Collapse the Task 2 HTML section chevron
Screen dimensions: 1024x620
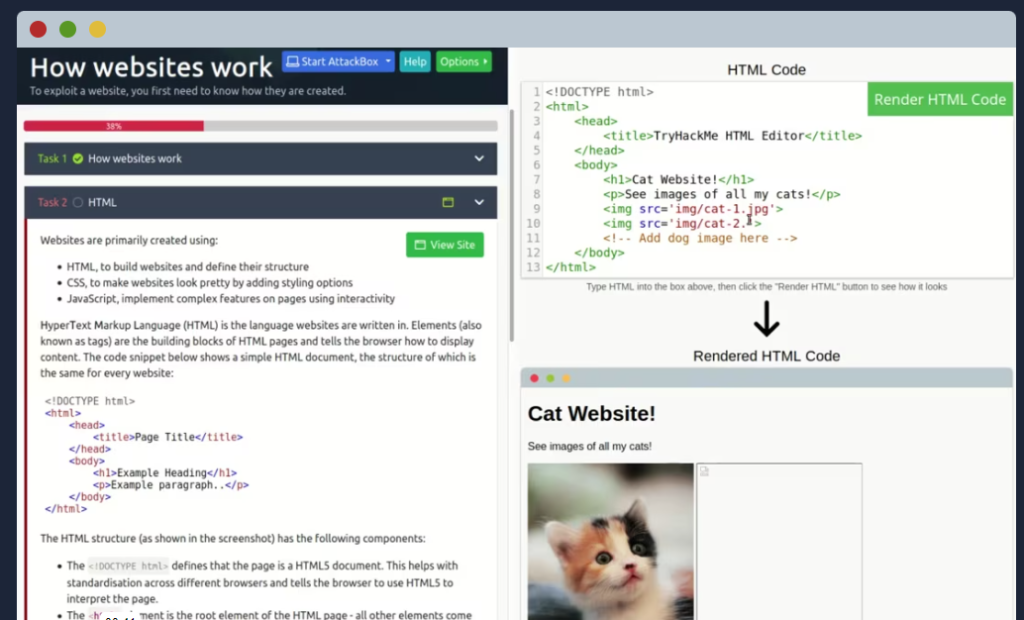pyautogui.click(x=479, y=203)
